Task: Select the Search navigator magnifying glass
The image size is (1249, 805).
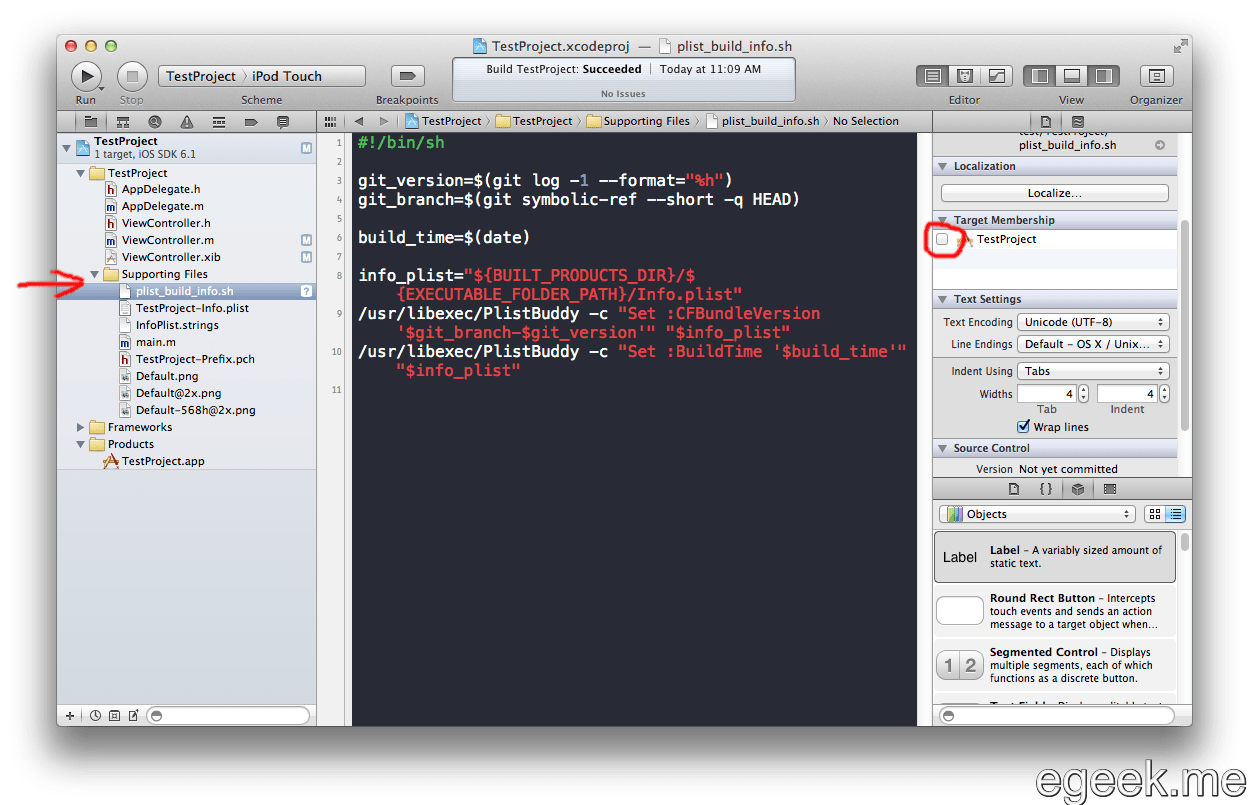Action: pyautogui.click(x=155, y=121)
